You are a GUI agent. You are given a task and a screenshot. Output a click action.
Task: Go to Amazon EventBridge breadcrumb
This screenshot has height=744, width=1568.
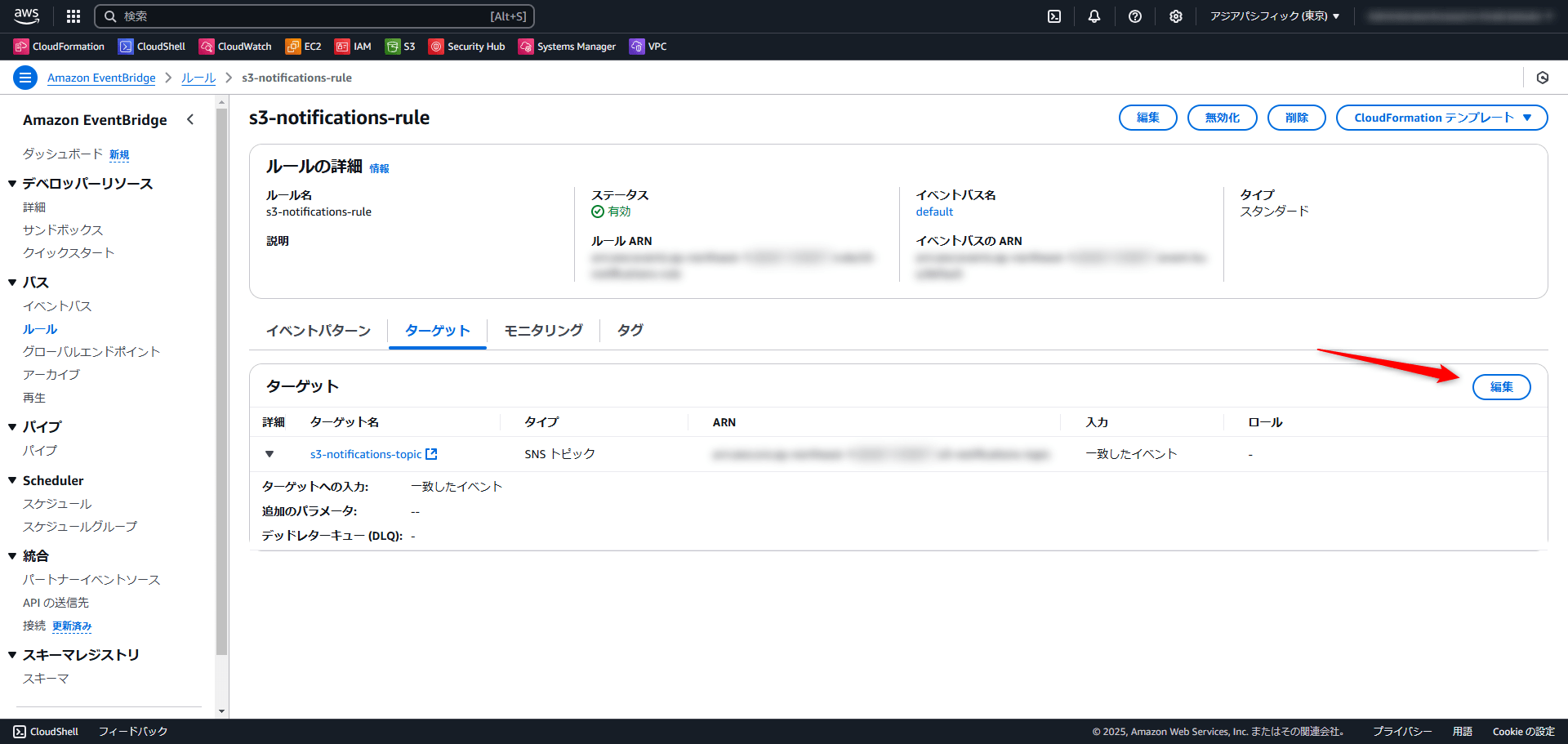(x=101, y=78)
